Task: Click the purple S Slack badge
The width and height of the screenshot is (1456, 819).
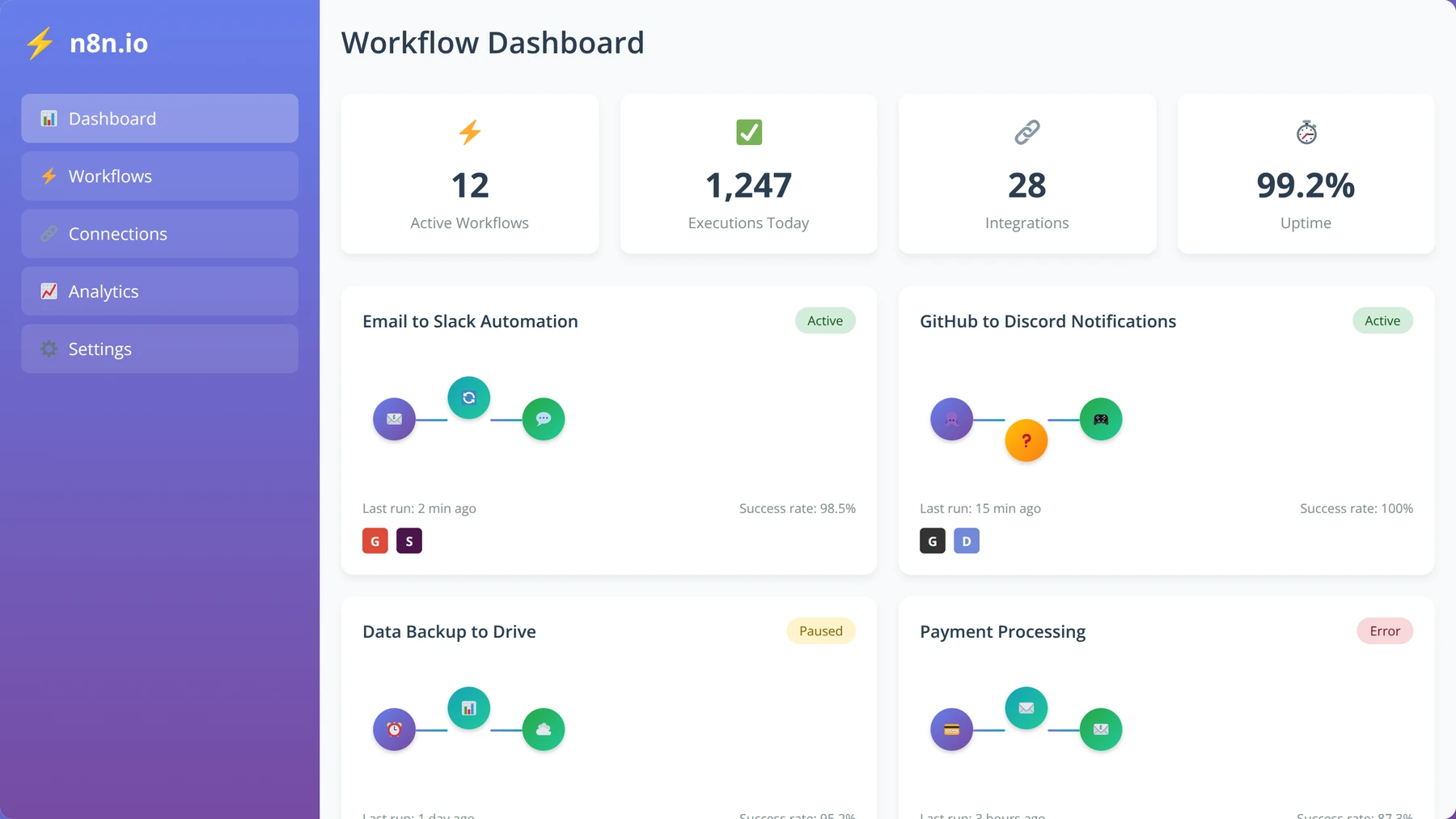Action: pyautogui.click(x=409, y=541)
